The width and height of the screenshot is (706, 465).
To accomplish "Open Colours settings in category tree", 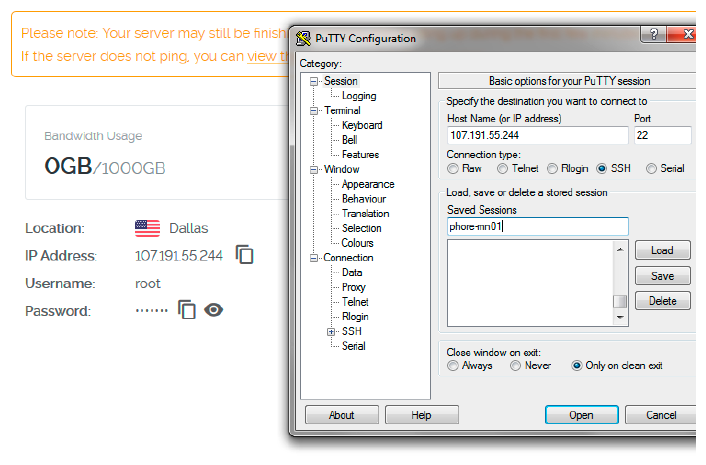I will 358,243.
